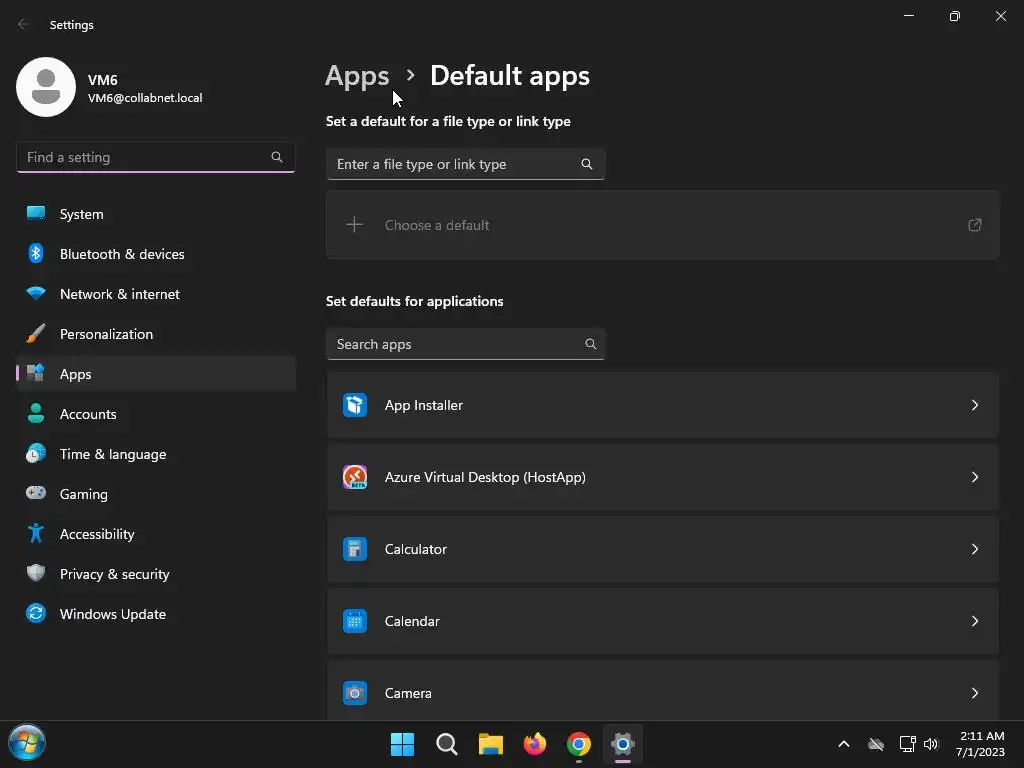Click the Search apps input field
The image size is (1024, 768).
click(455, 344)
